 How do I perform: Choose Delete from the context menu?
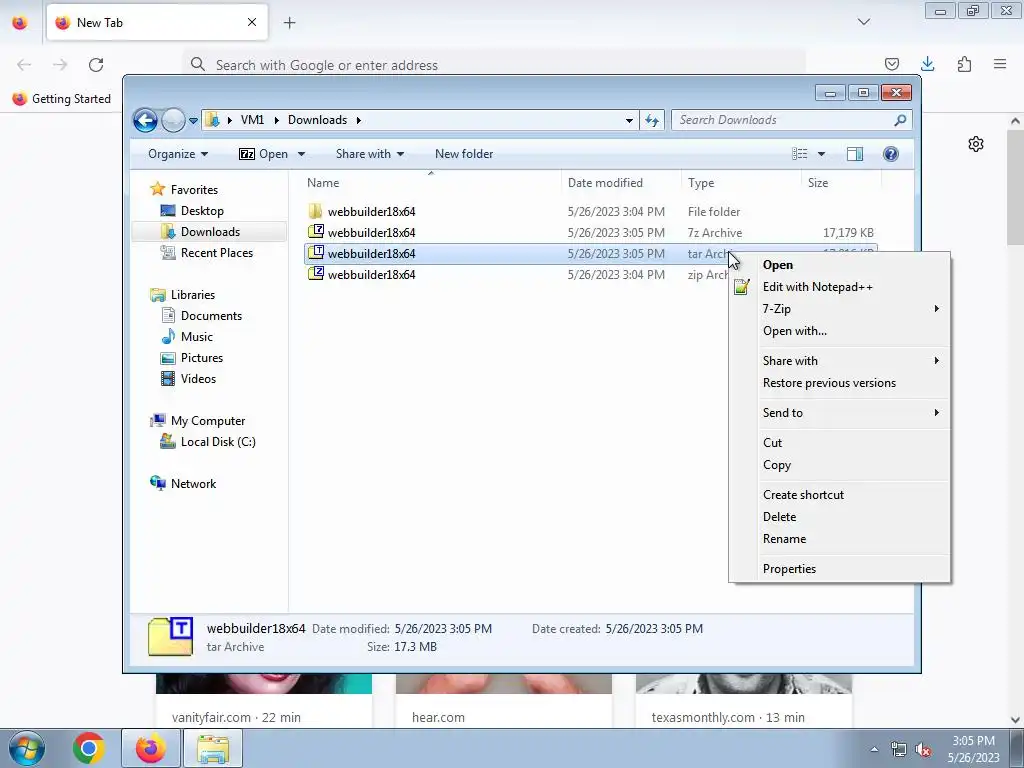tap(840, 517)
